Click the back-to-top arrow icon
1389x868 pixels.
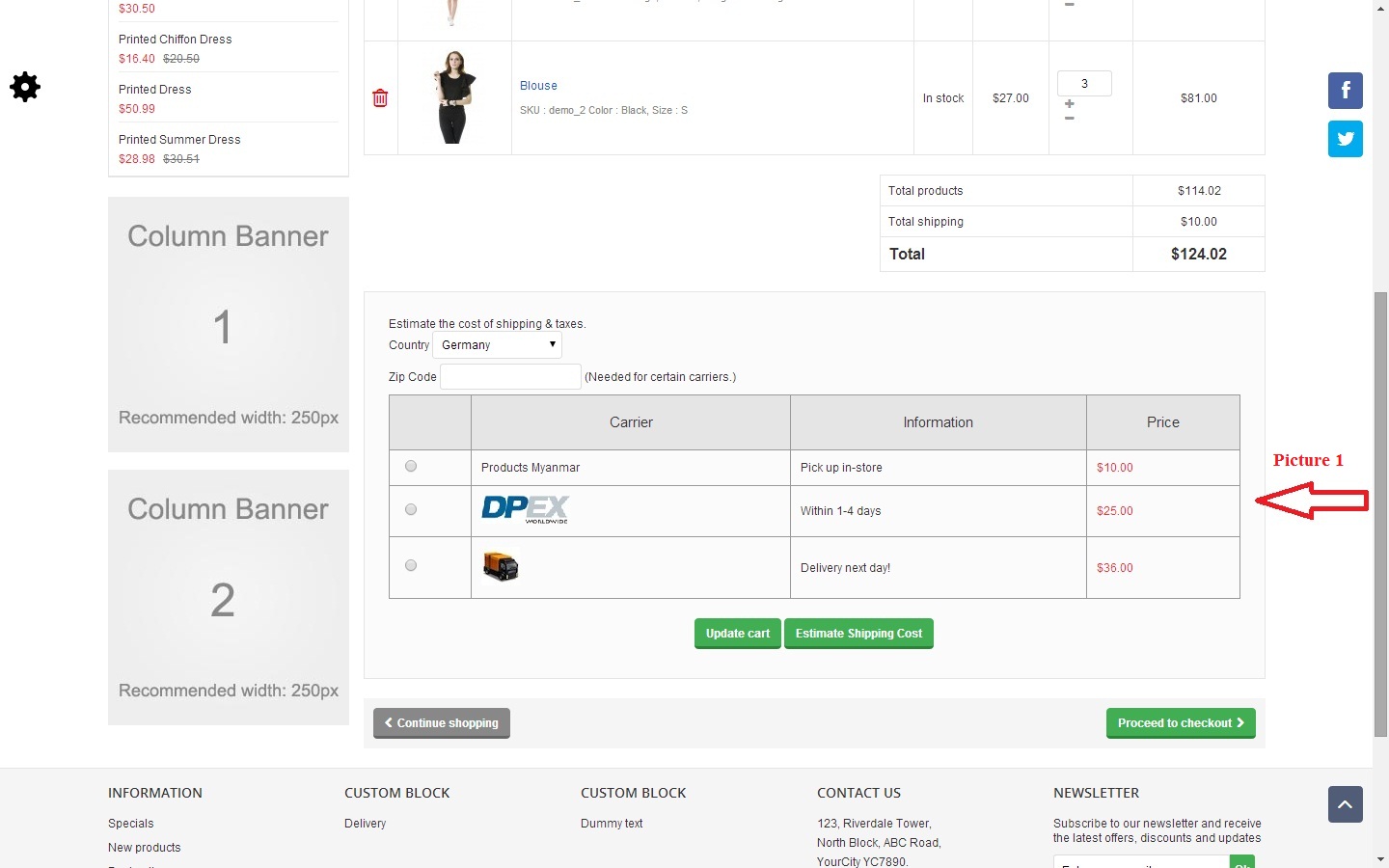(x=1345, y=804)
